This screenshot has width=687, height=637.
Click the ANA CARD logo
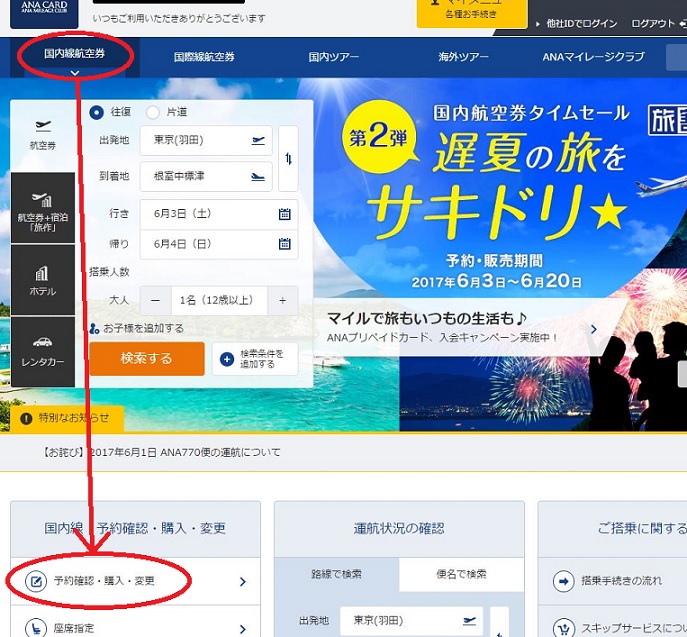[44, 12]
